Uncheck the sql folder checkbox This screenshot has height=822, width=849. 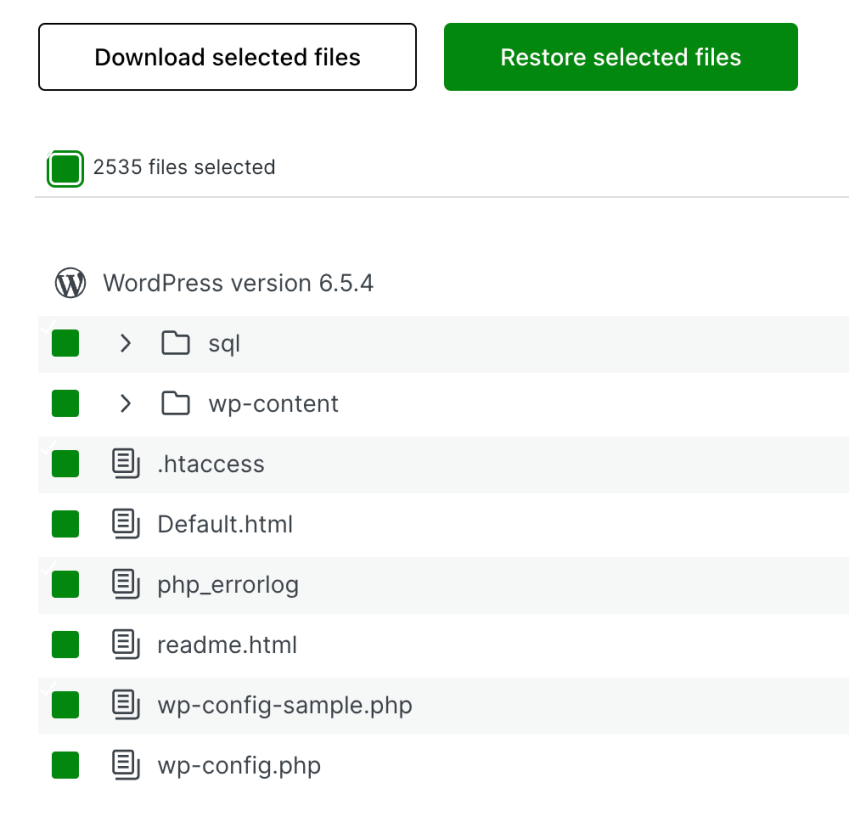click(x=64, y=343)
